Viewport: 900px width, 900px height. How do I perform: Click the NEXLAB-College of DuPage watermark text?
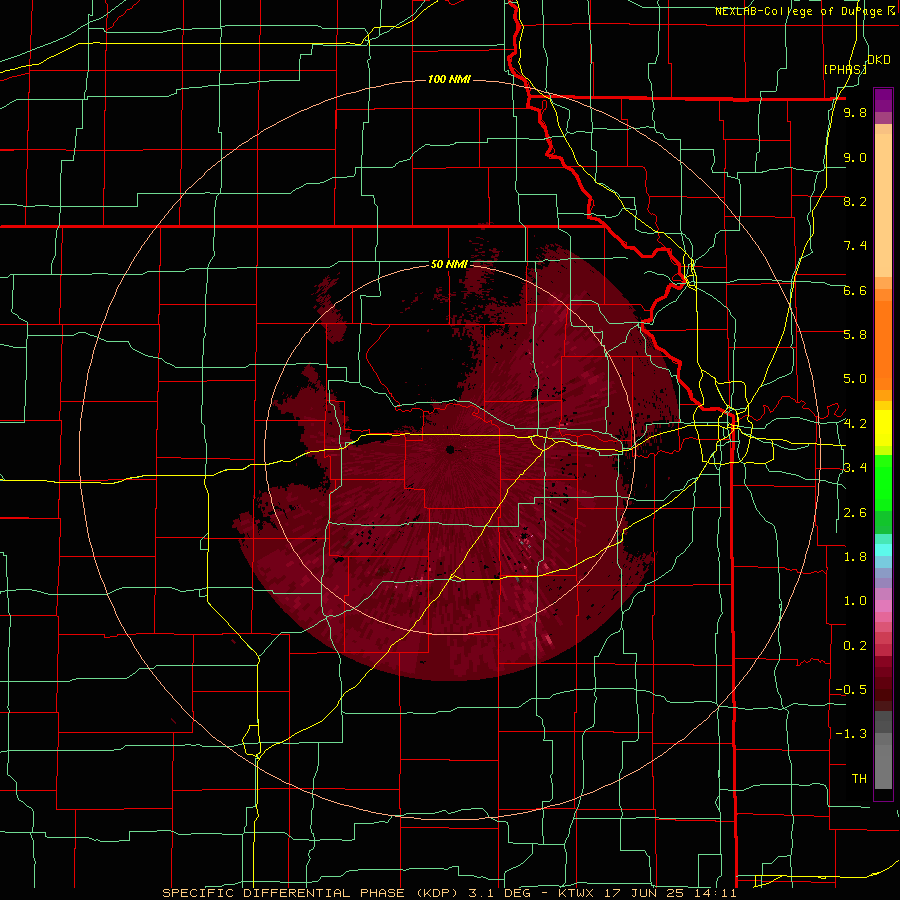click(x=806, y=11)
